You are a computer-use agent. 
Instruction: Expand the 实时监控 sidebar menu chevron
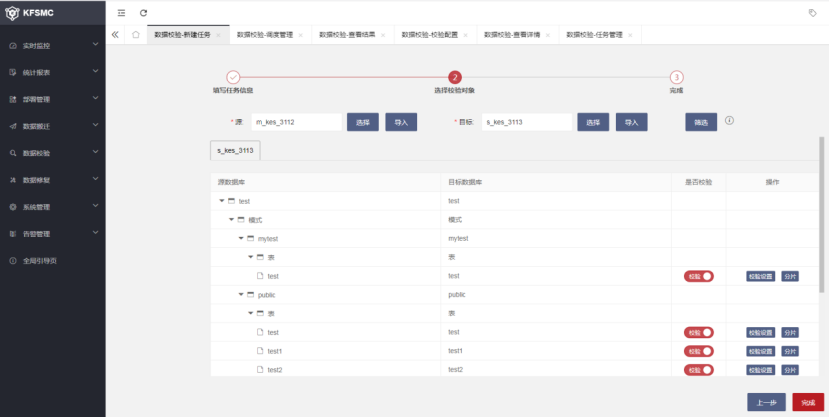point(95,44)
